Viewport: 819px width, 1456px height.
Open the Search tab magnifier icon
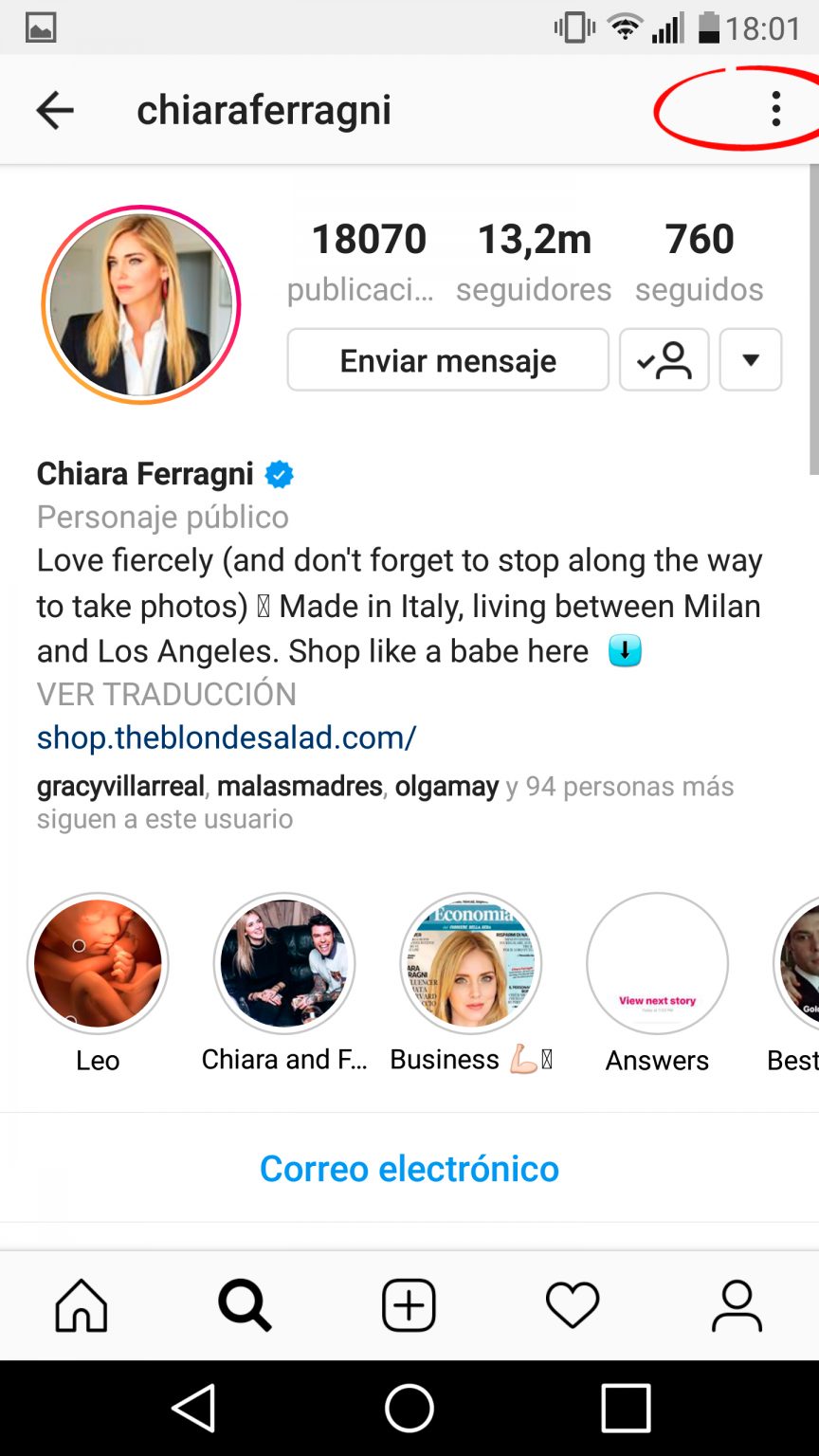click(246, 1305)
